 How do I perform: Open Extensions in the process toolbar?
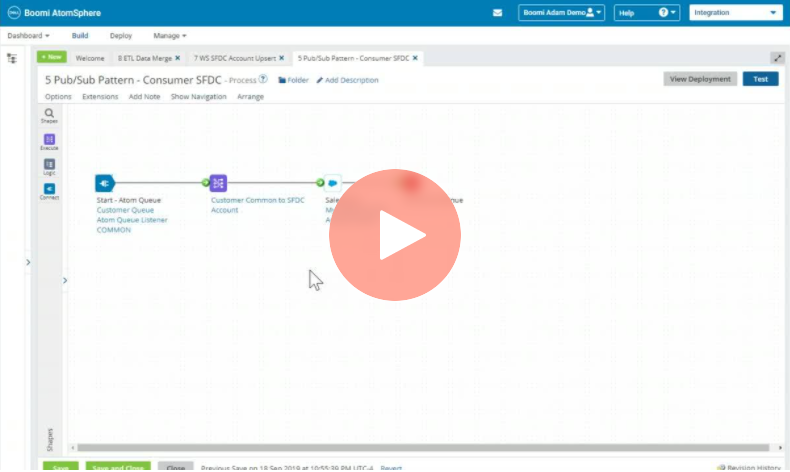[100, 97]
